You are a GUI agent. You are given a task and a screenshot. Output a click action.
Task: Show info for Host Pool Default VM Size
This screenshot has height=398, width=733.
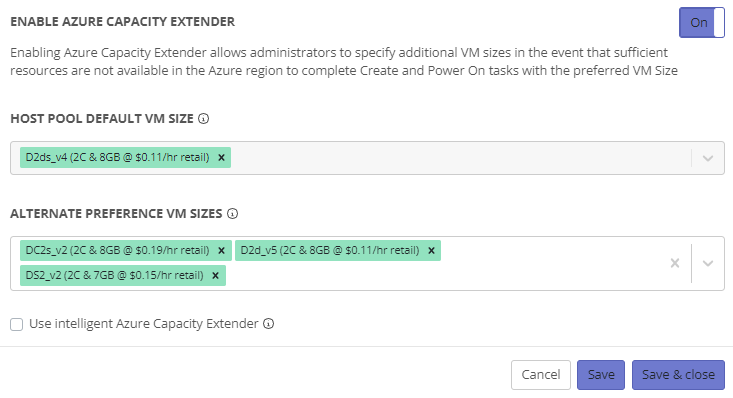tap(203, 119)
